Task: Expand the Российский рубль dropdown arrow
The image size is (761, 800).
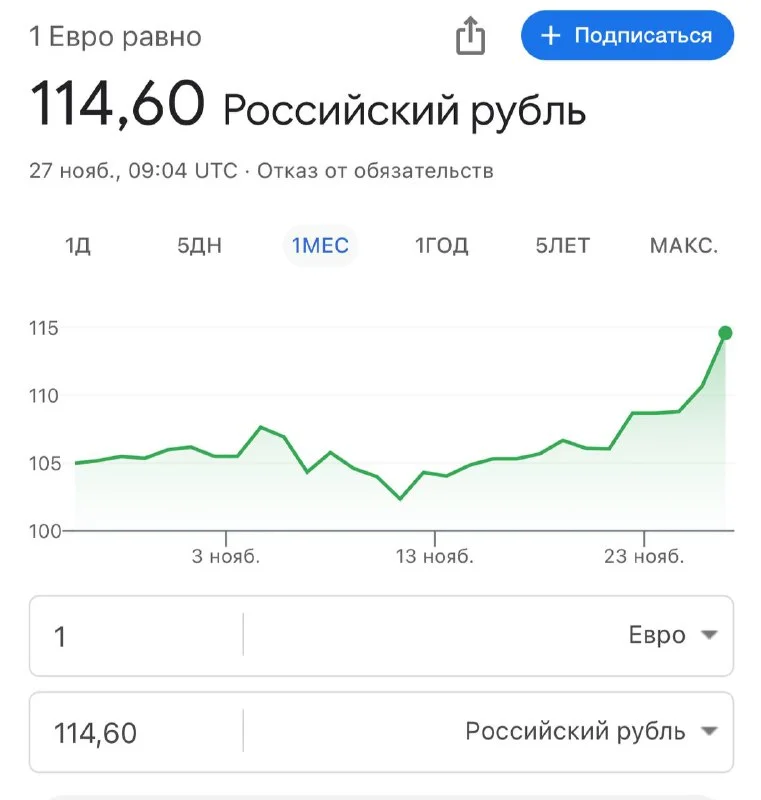Action: pos(709,731)
